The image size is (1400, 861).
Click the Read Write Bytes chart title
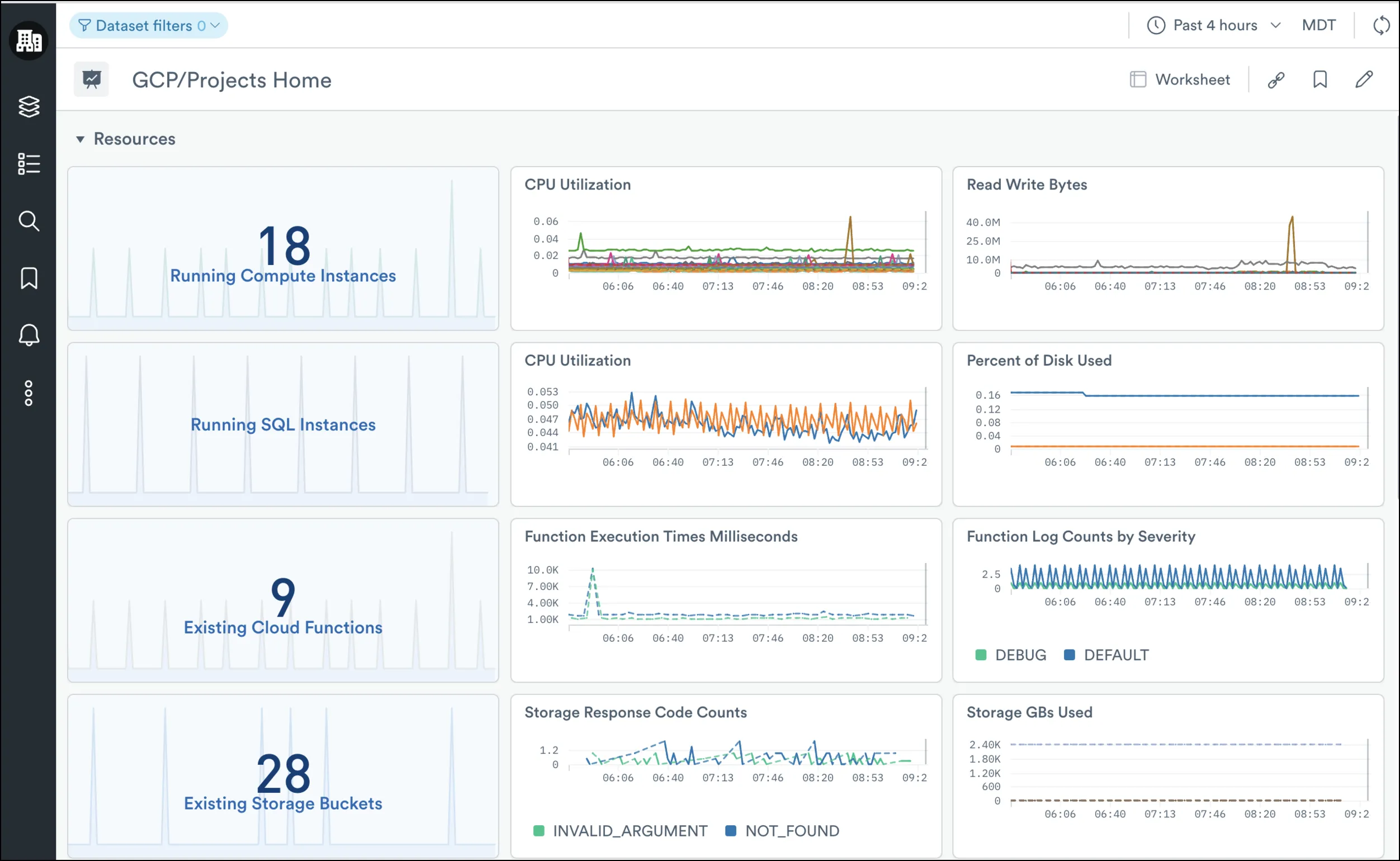pyautogui.click(x=1027, y=184)
